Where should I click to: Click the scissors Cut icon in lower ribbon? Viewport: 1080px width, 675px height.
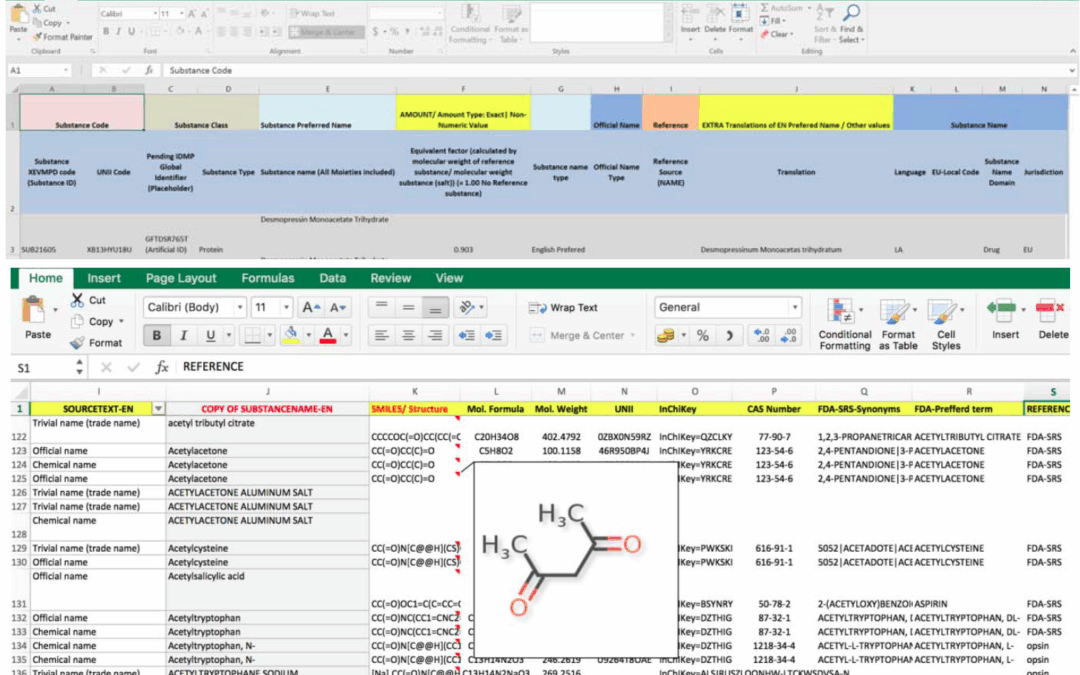pyautogui.click(x=78, y=300)
